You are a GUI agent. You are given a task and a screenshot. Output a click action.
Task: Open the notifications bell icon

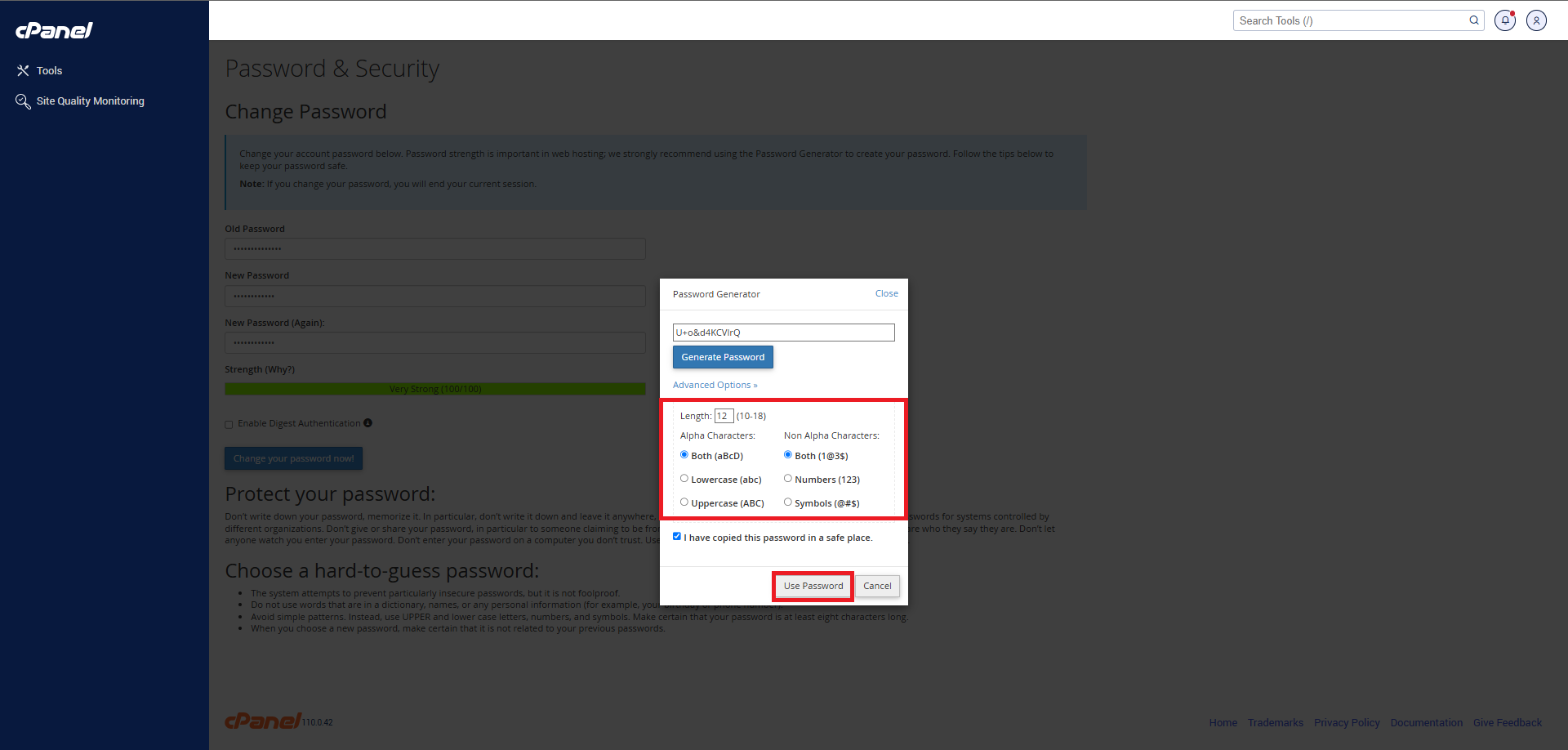coord(1504,20)
